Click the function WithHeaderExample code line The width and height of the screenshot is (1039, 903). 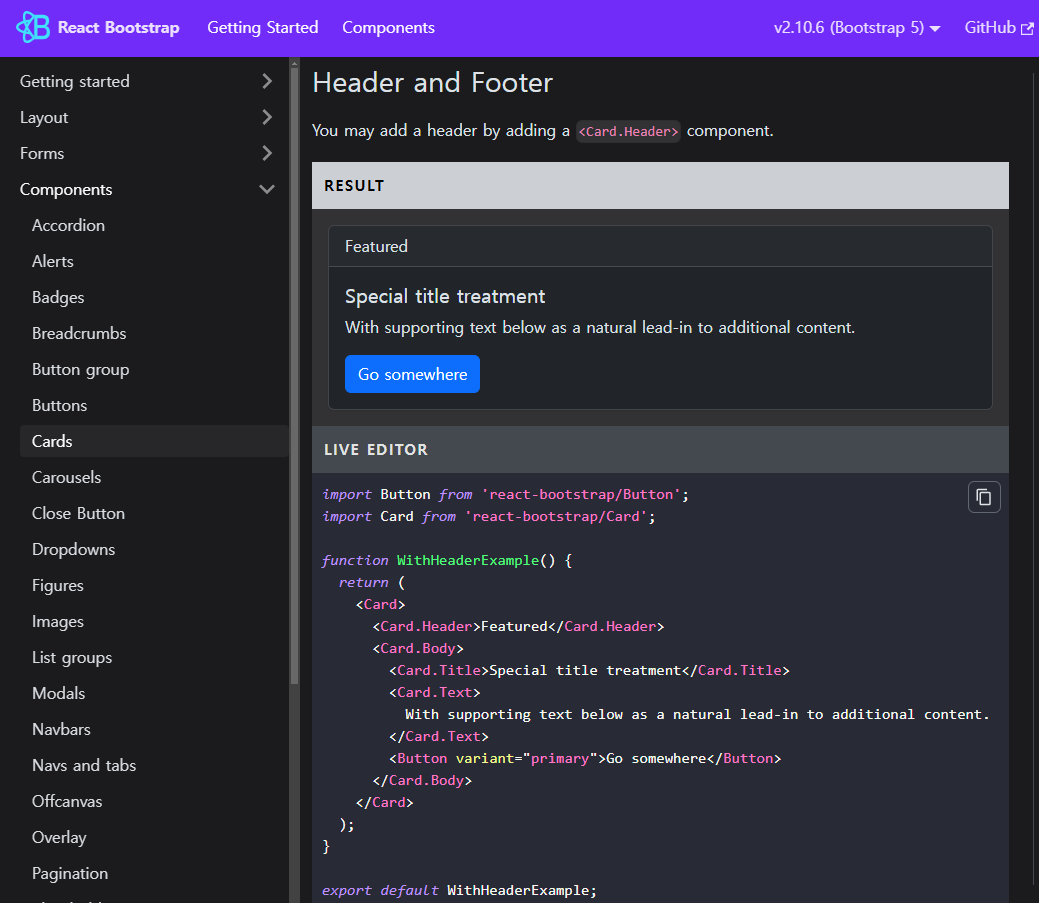(x=447, y=560)
